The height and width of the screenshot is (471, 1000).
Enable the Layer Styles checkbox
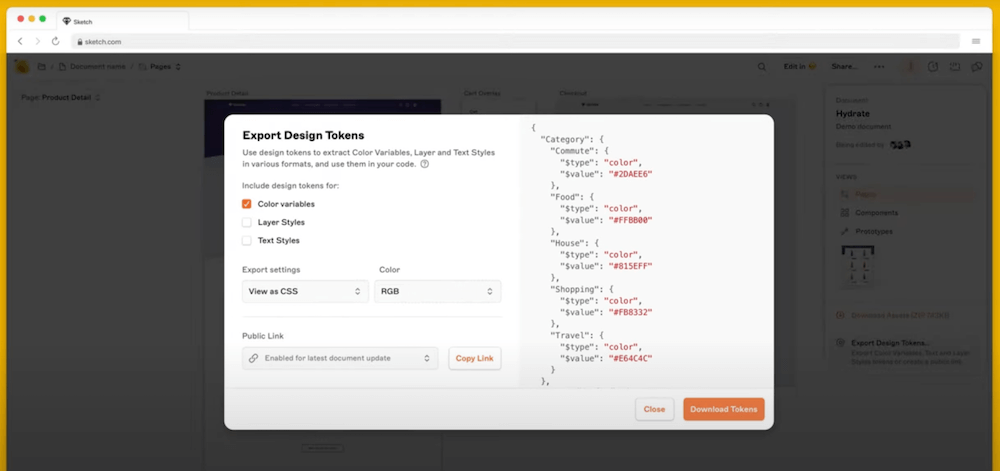click(x=247, y=222)
